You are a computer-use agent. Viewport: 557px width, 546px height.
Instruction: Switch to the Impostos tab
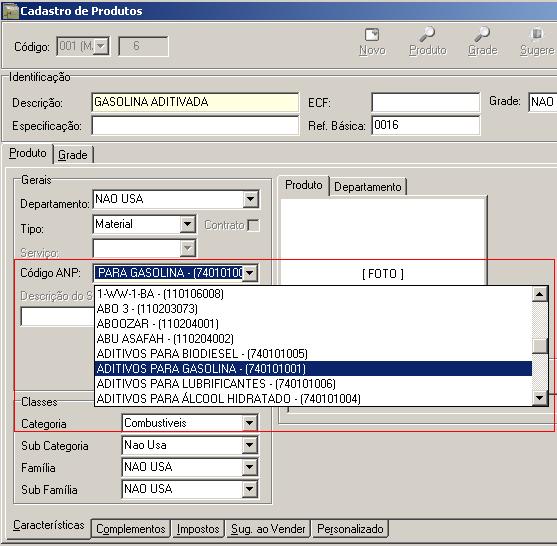tap(198, 529)
